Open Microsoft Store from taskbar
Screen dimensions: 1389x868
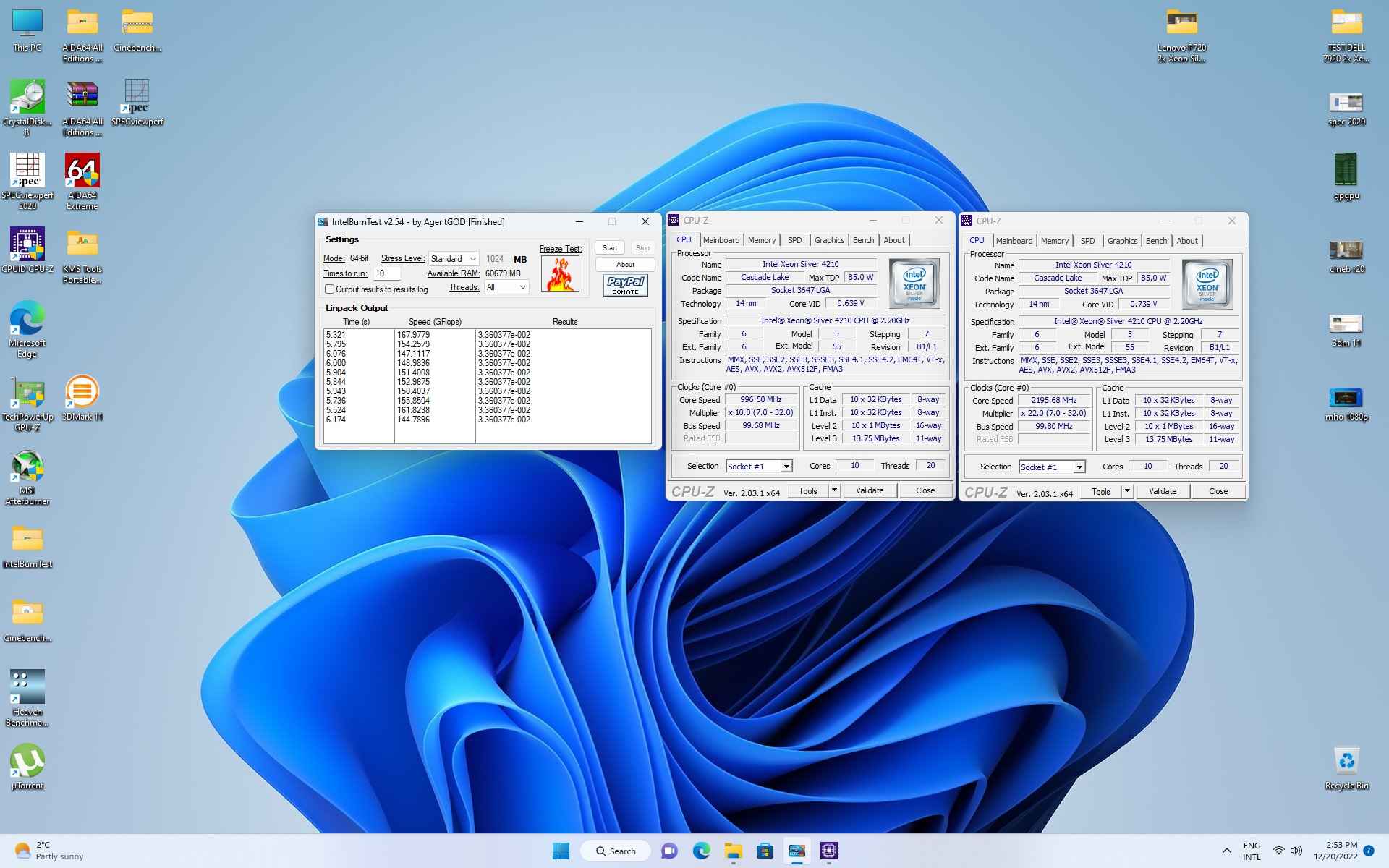pyautogui.click(x=765, y=851)
